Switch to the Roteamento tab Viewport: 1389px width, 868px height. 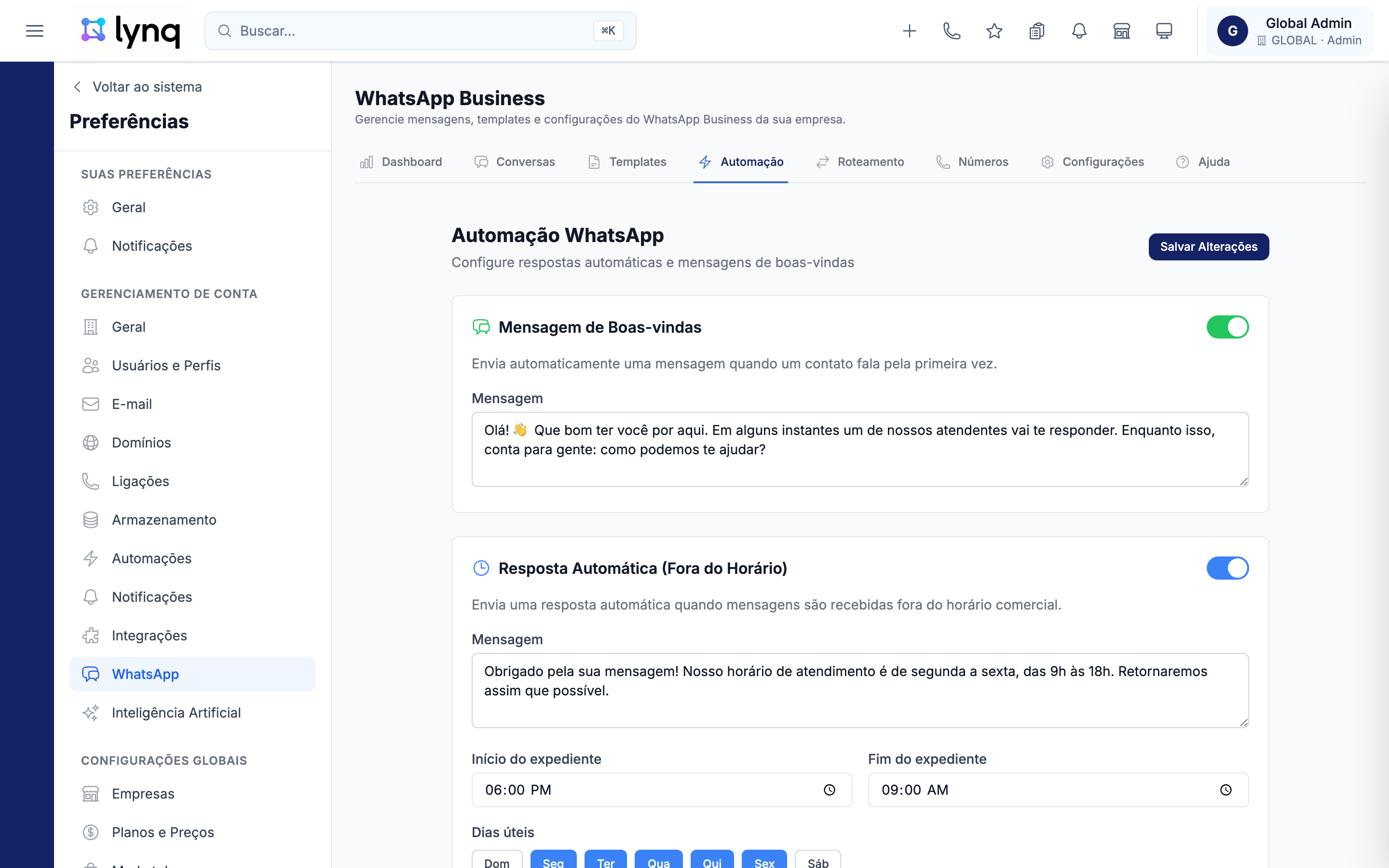click(860, 162)
